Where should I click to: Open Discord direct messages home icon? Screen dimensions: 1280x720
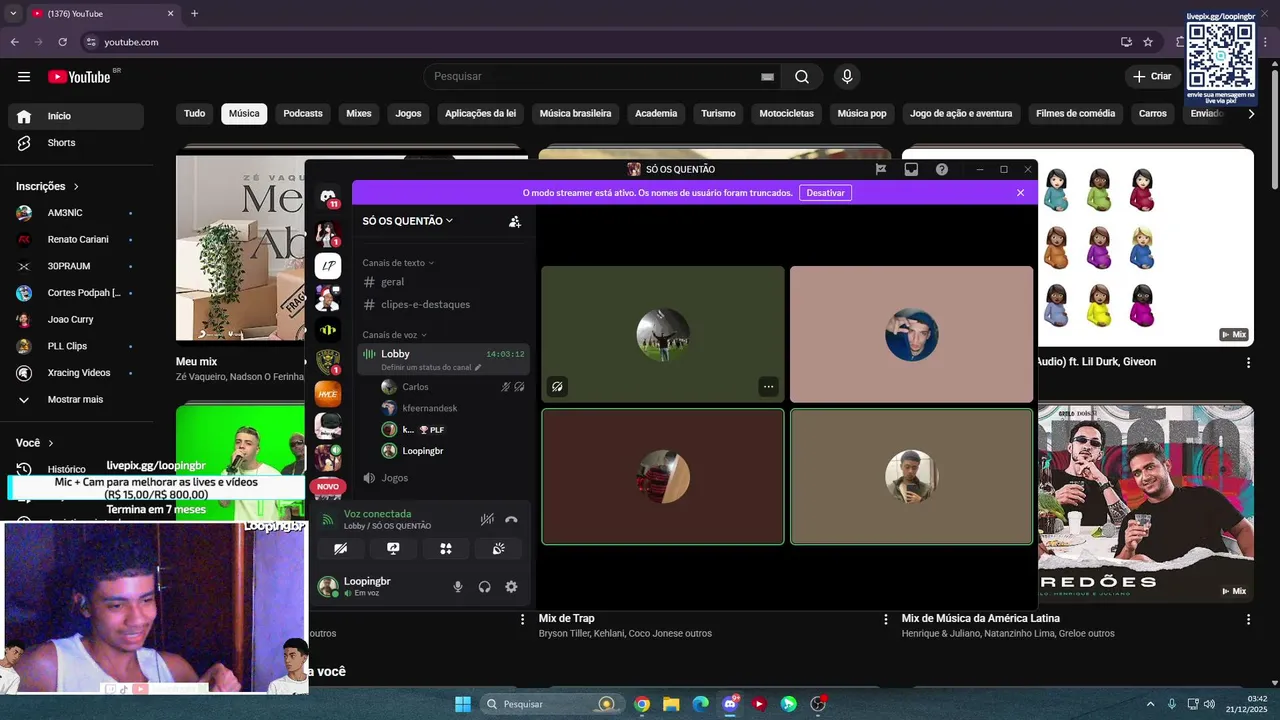[328, 198]
